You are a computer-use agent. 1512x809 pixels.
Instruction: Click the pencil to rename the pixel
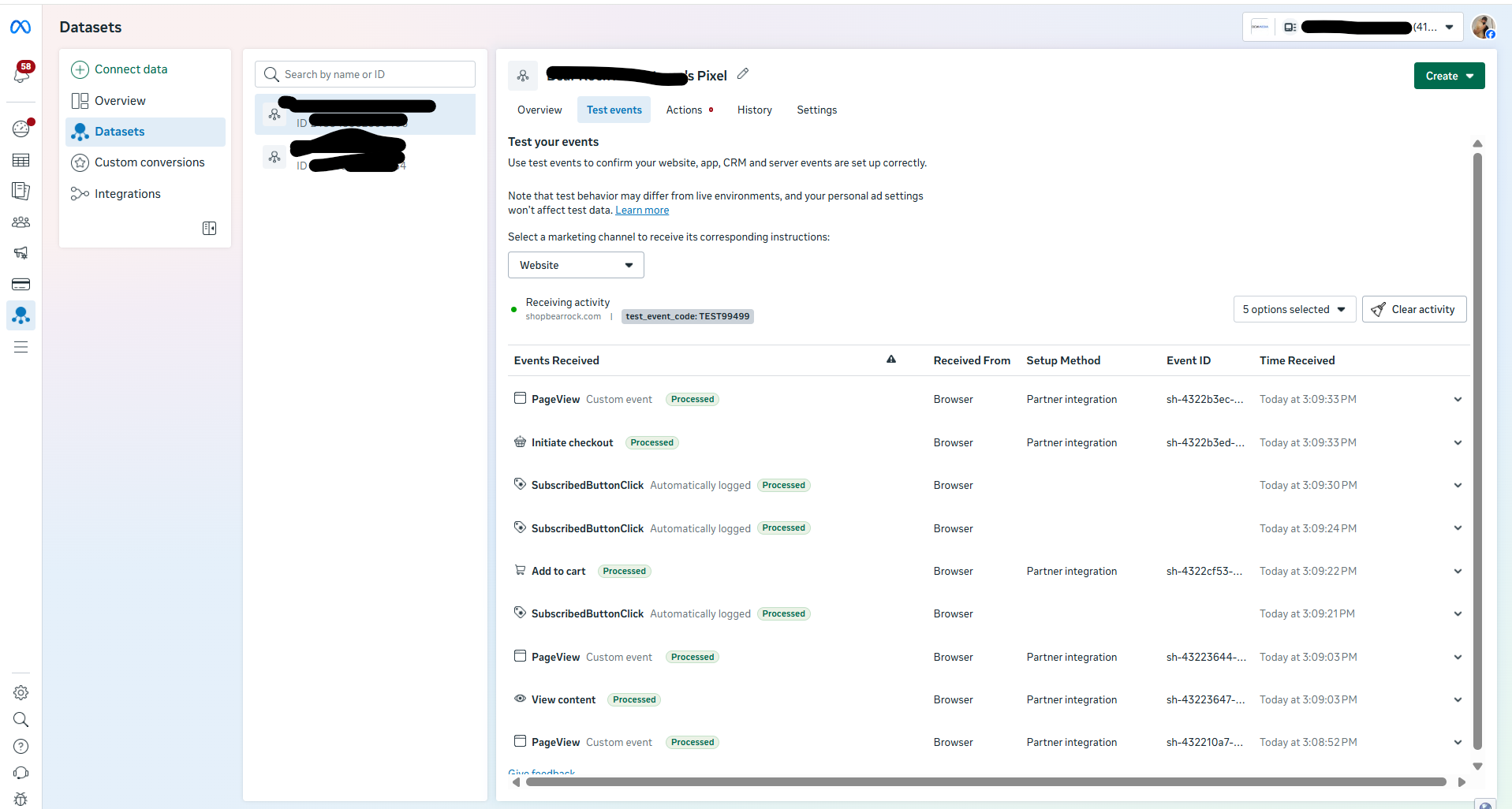[743, 74]
